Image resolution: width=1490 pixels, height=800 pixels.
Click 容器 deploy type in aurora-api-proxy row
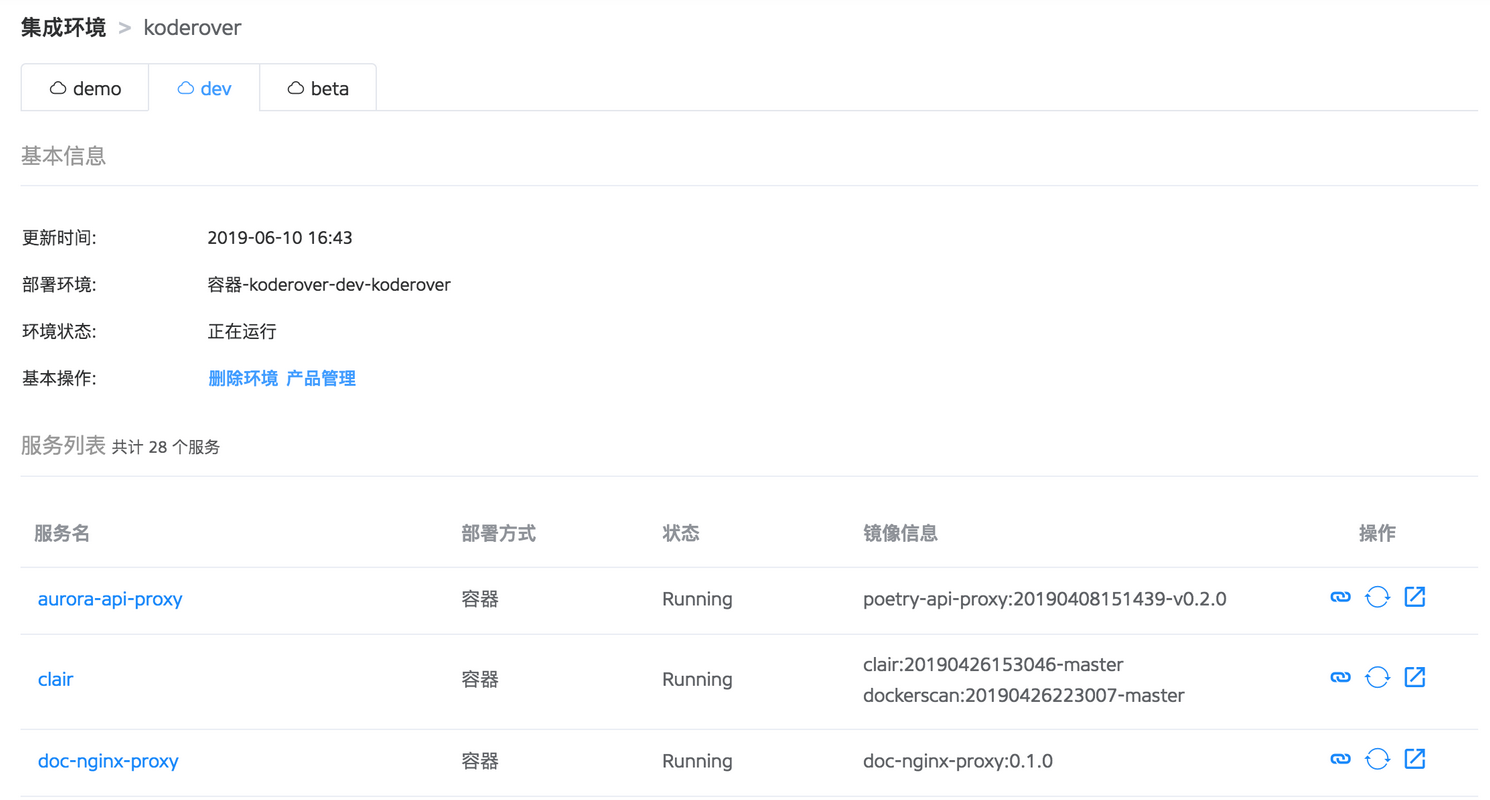(480, 600)
